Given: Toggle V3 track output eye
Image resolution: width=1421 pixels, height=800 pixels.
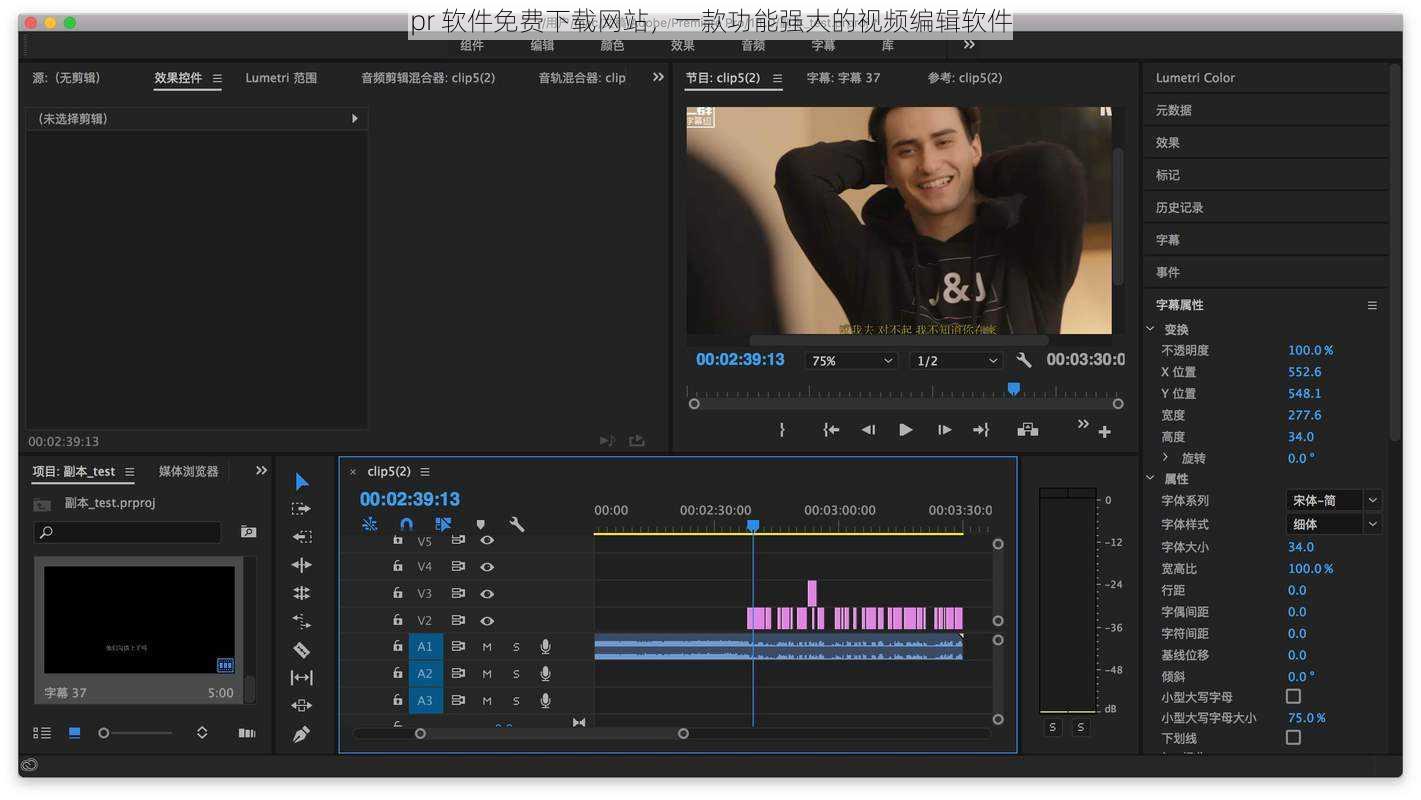Looking at the screenshot, I should pos(487,594).
